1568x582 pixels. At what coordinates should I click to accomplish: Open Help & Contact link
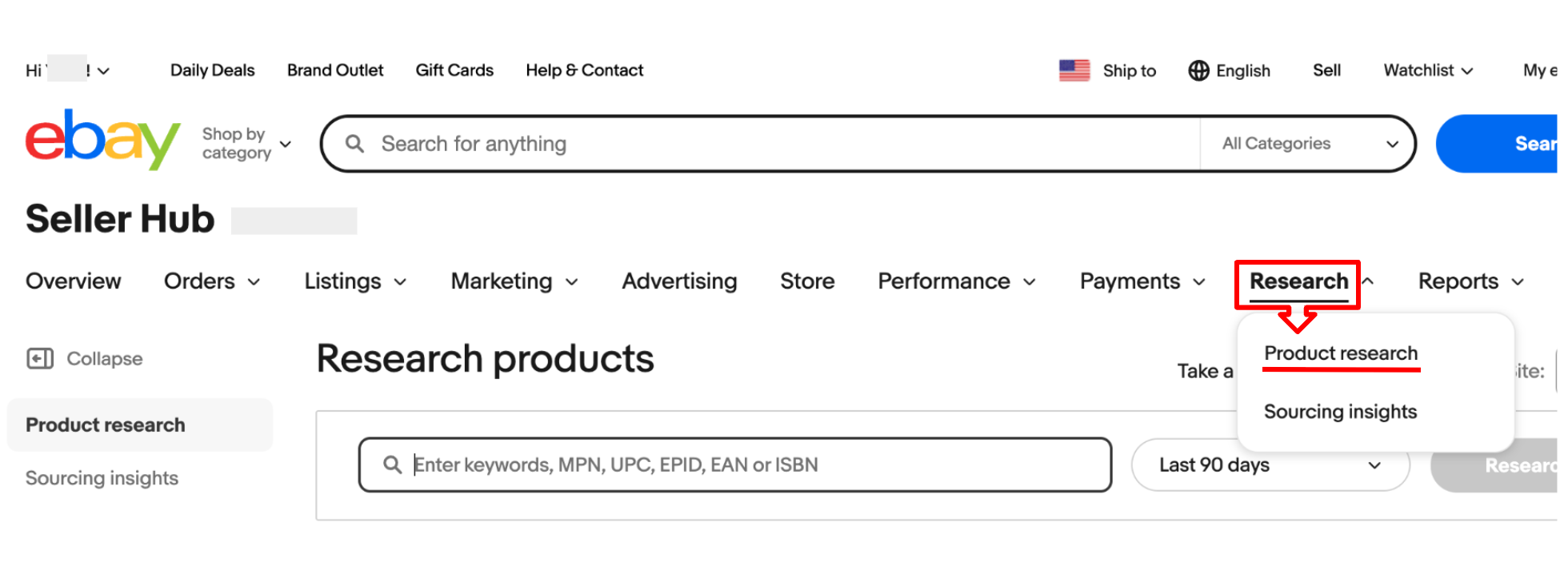click(x=584, y=70)
